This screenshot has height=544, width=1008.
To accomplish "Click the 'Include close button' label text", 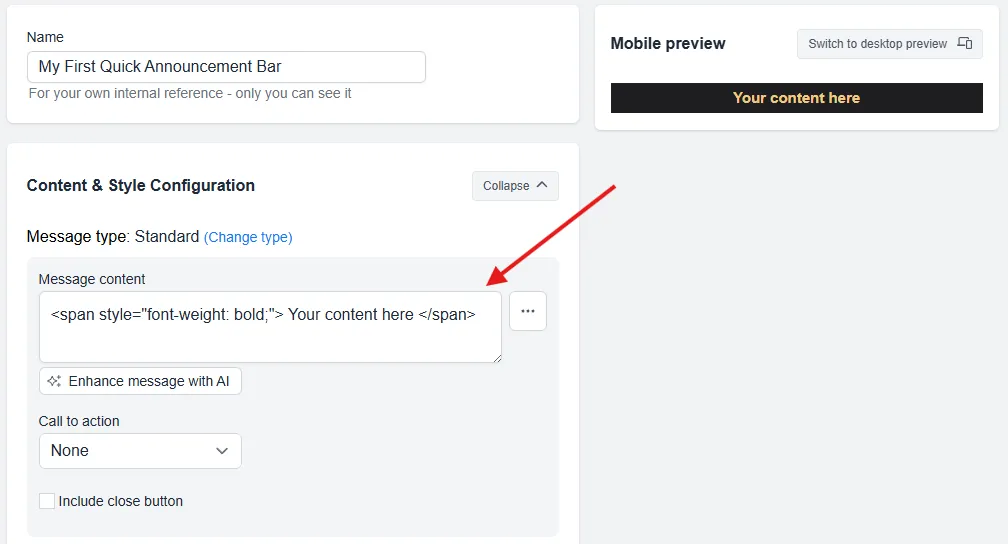I will click(x=121, y=501).
